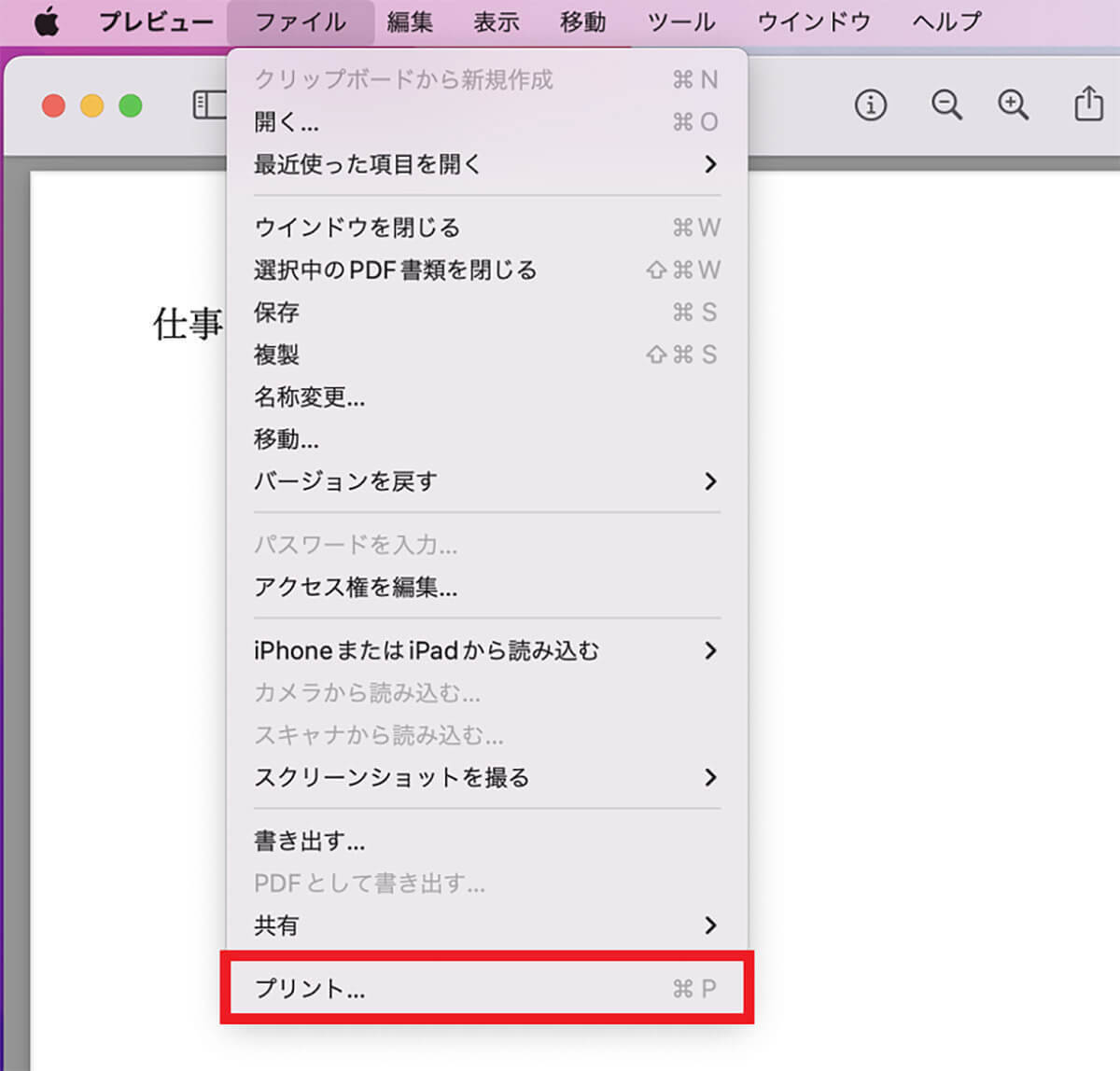Open the share toolbar icon
Image resolution: width=1120 pixels, height=1071 pixels.
(x=1088, y=104)
